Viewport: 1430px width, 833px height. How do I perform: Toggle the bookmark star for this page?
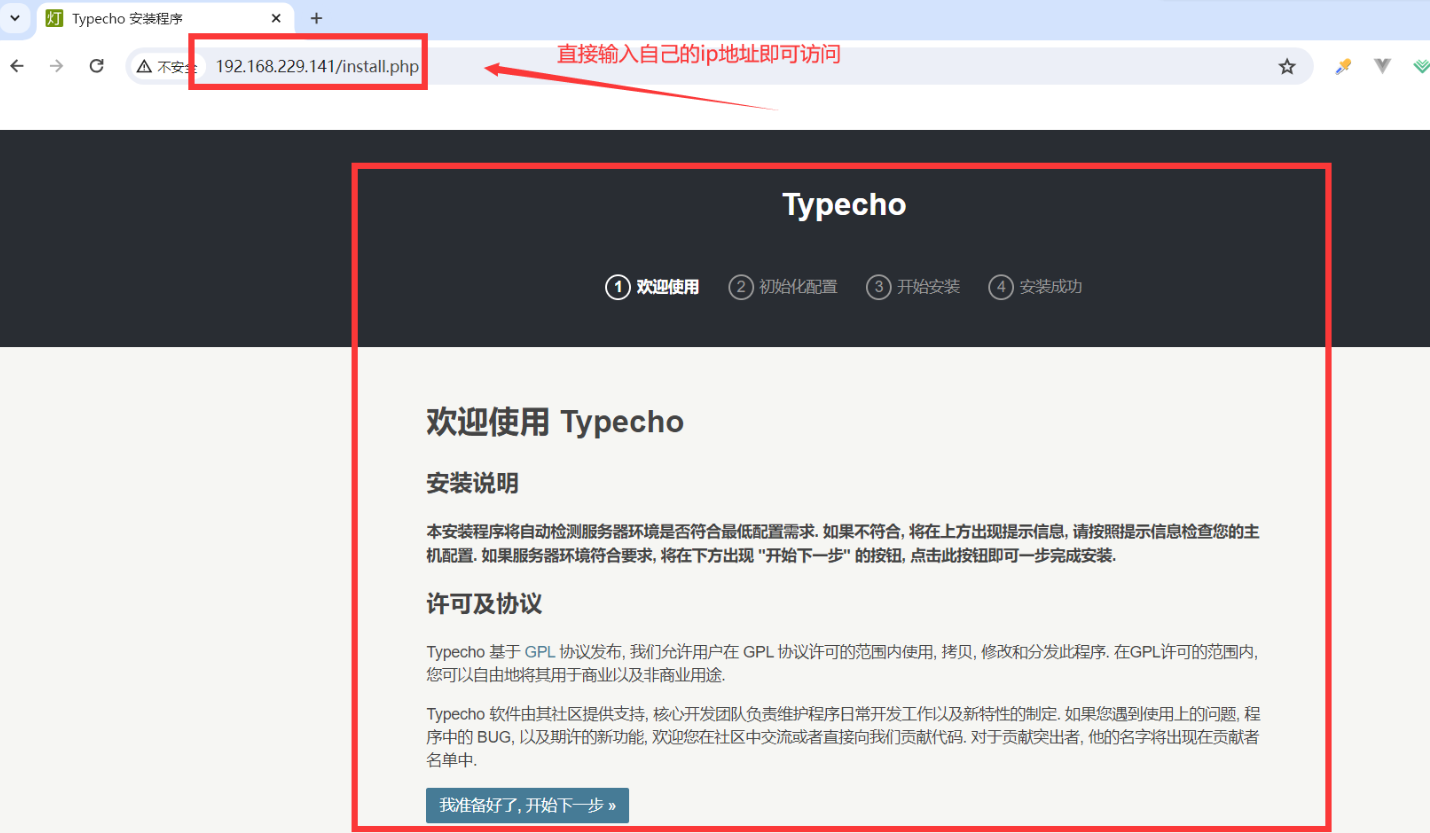click(x=1287, y=66)
